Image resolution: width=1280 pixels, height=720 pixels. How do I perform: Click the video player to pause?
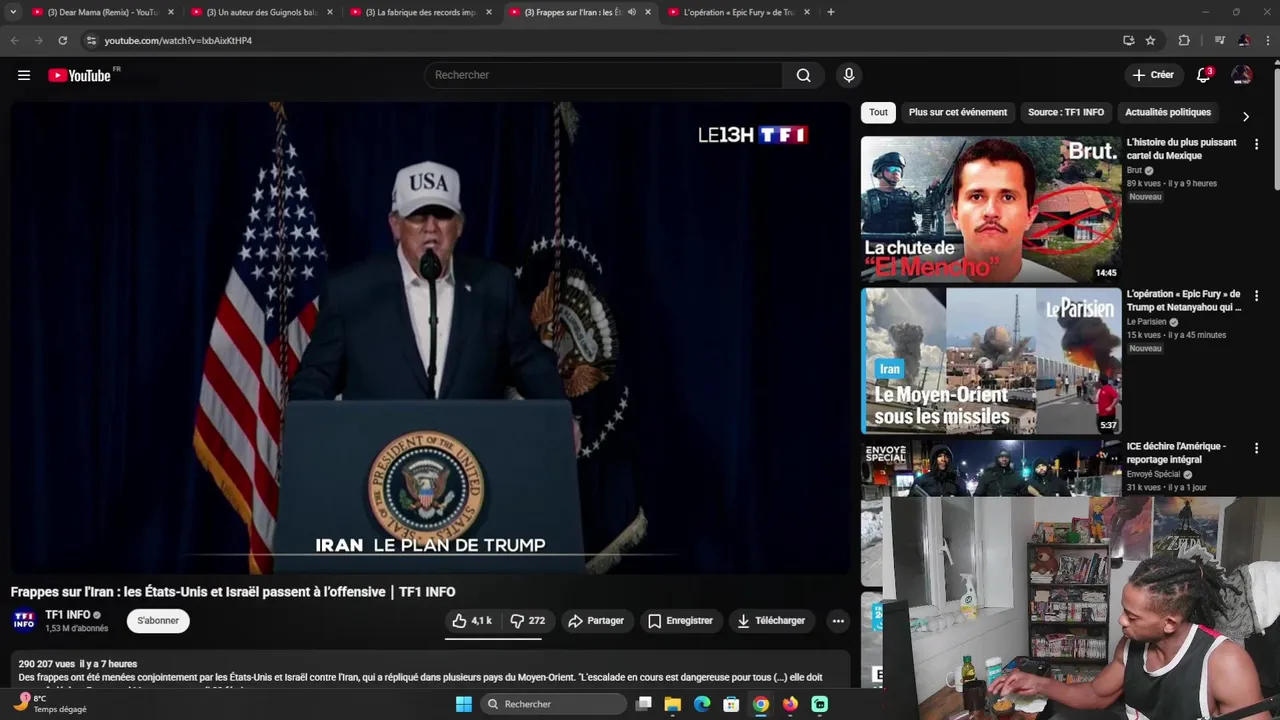click(x=429, y=338)
